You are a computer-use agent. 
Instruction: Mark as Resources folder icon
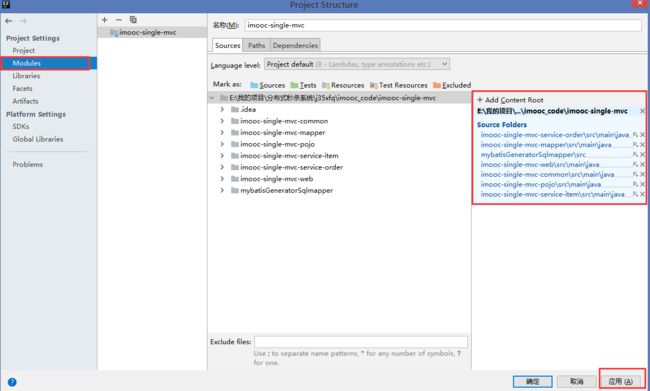click(x=326, y=85)
